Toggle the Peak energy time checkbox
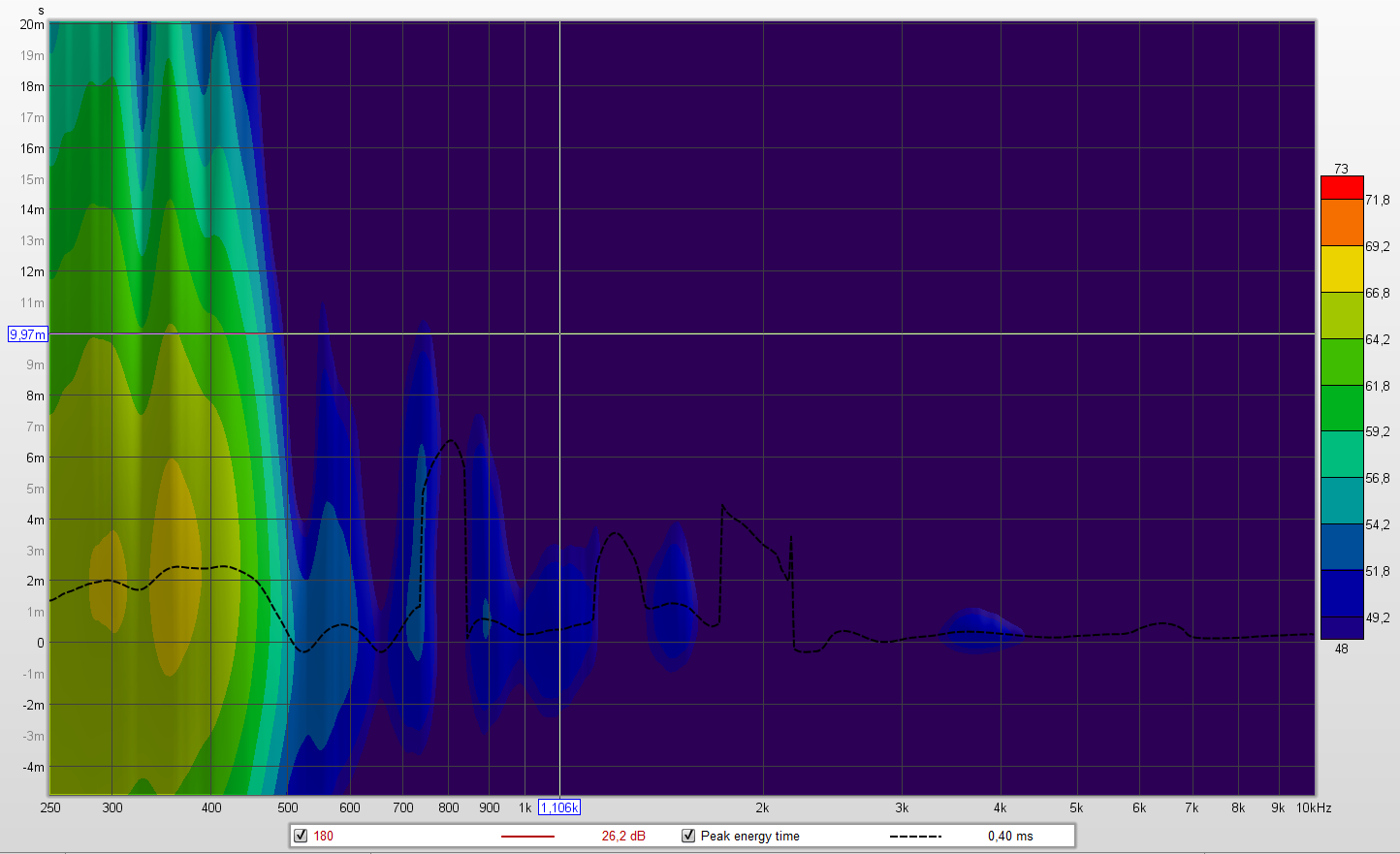This screenshot has height=854, width=1400. [688, 836]
